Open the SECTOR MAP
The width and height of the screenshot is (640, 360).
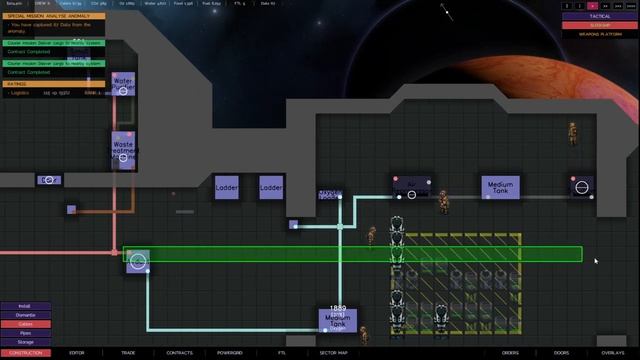pyautogui.click(x=333, y=353)
